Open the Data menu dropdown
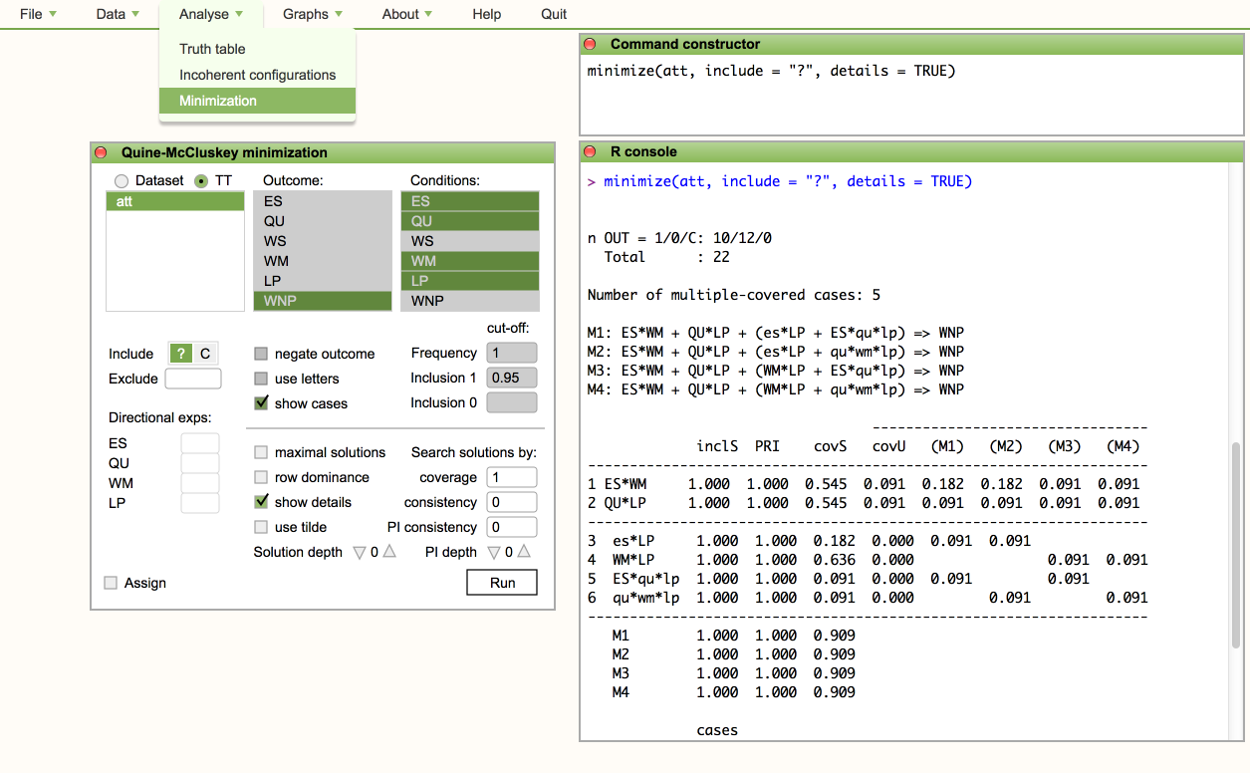 117,14
